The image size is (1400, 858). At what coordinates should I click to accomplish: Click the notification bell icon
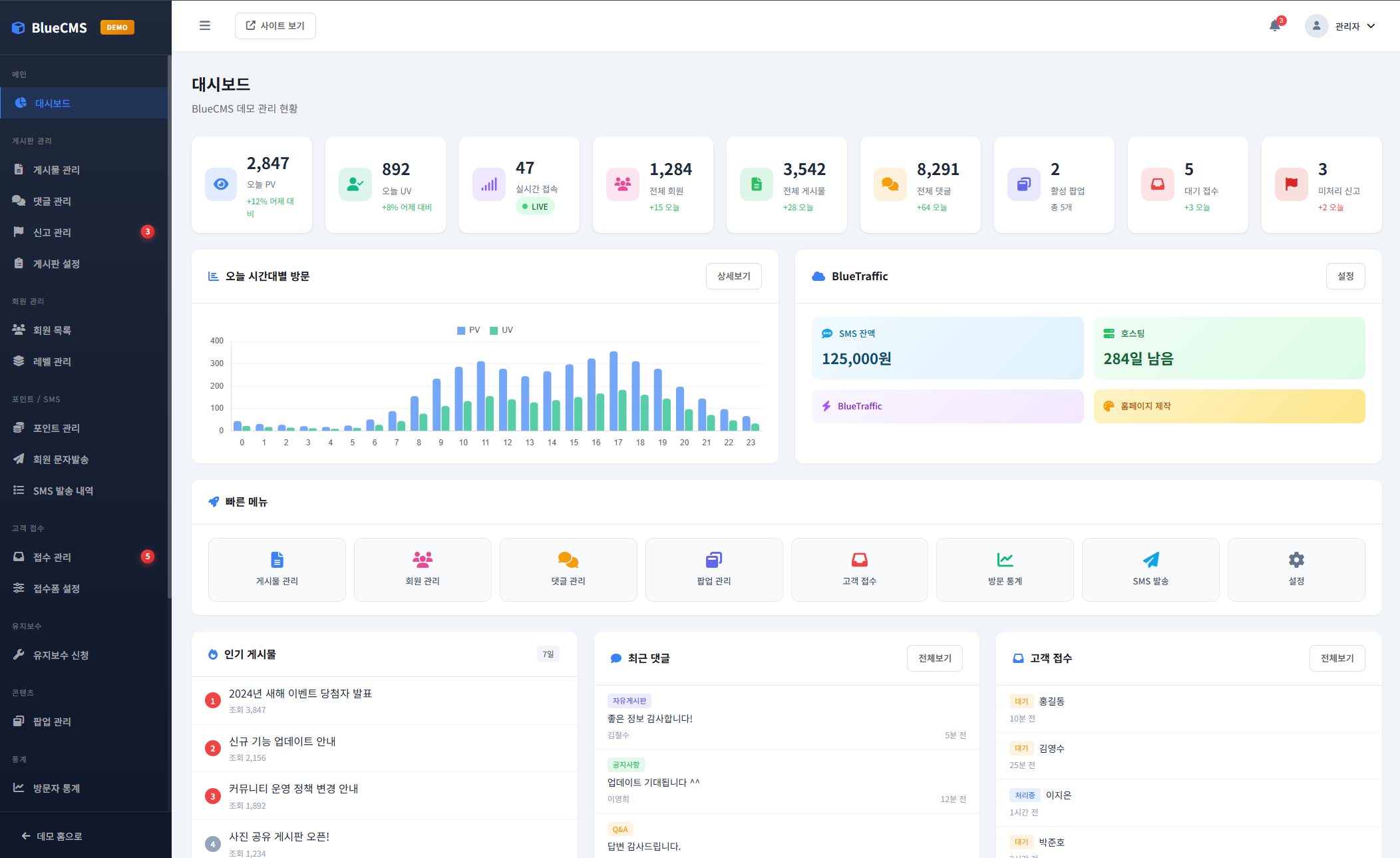click(1274, 26)
